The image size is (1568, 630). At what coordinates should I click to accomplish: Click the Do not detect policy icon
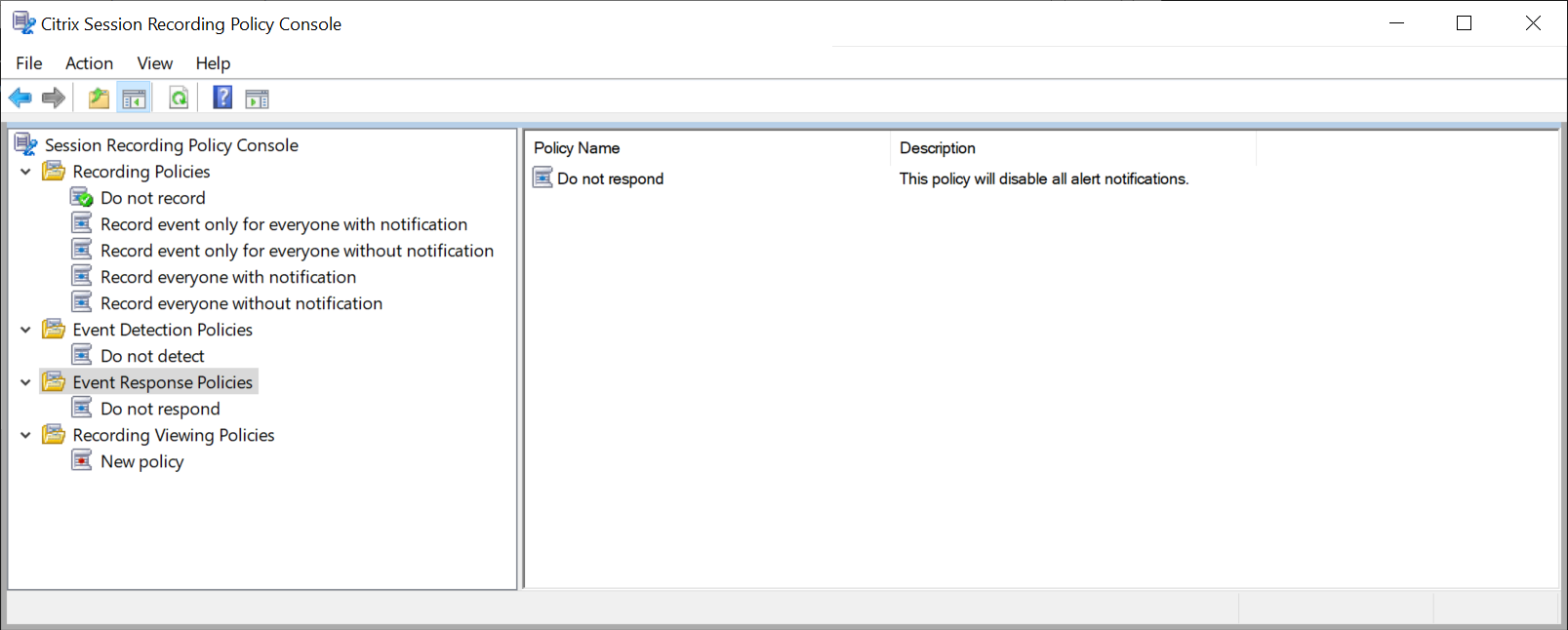[82, 355]
